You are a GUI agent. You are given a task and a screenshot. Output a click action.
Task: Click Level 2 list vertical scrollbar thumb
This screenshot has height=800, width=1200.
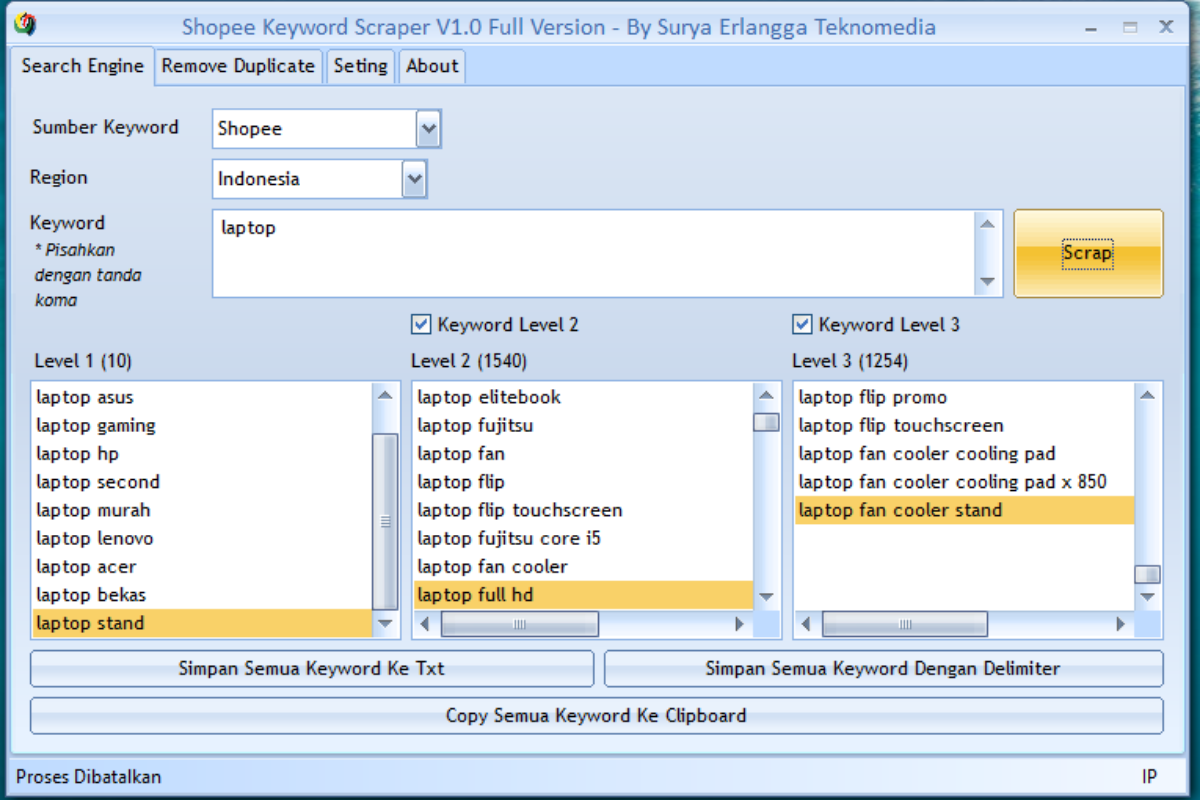(766, 421)
